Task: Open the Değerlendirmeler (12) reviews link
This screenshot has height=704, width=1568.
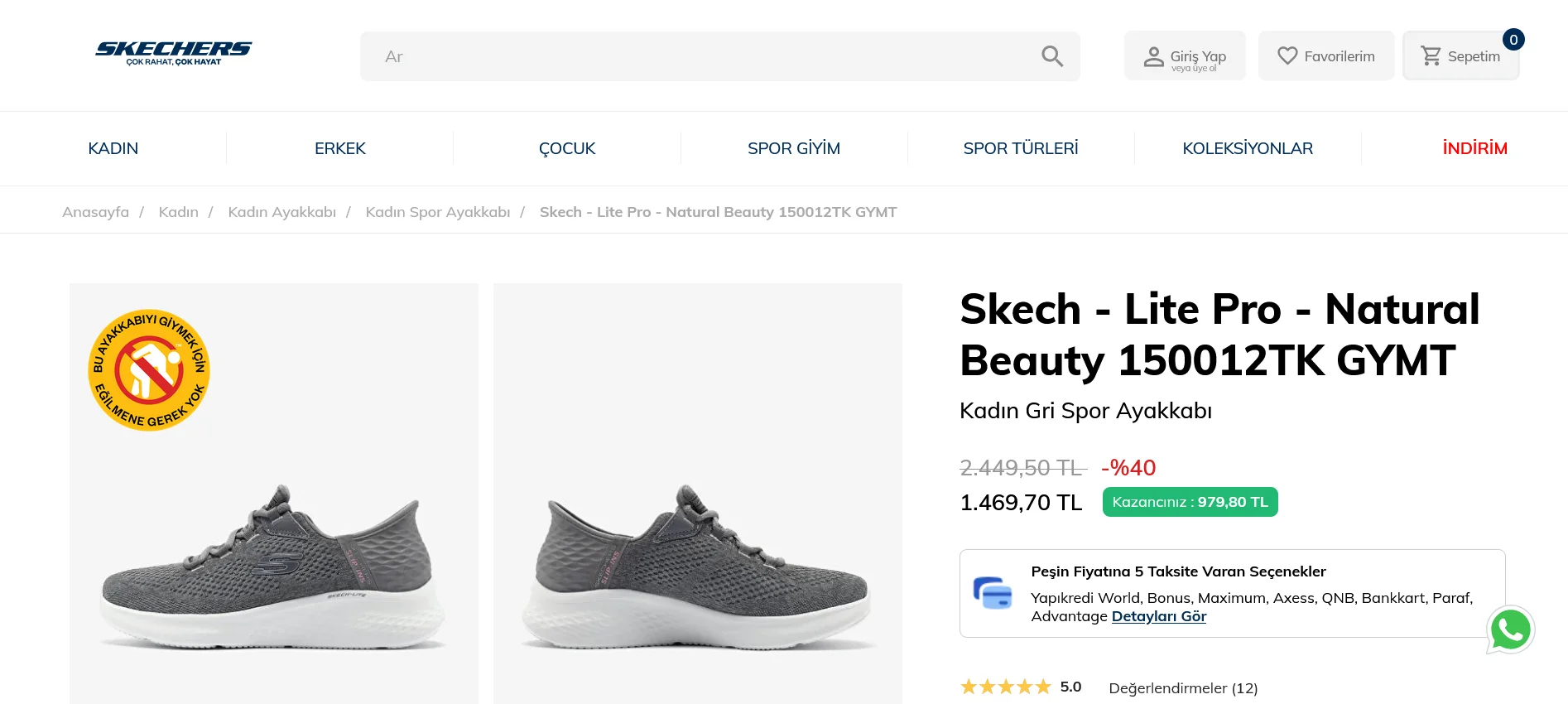Action: click(x=1183, y=687)
